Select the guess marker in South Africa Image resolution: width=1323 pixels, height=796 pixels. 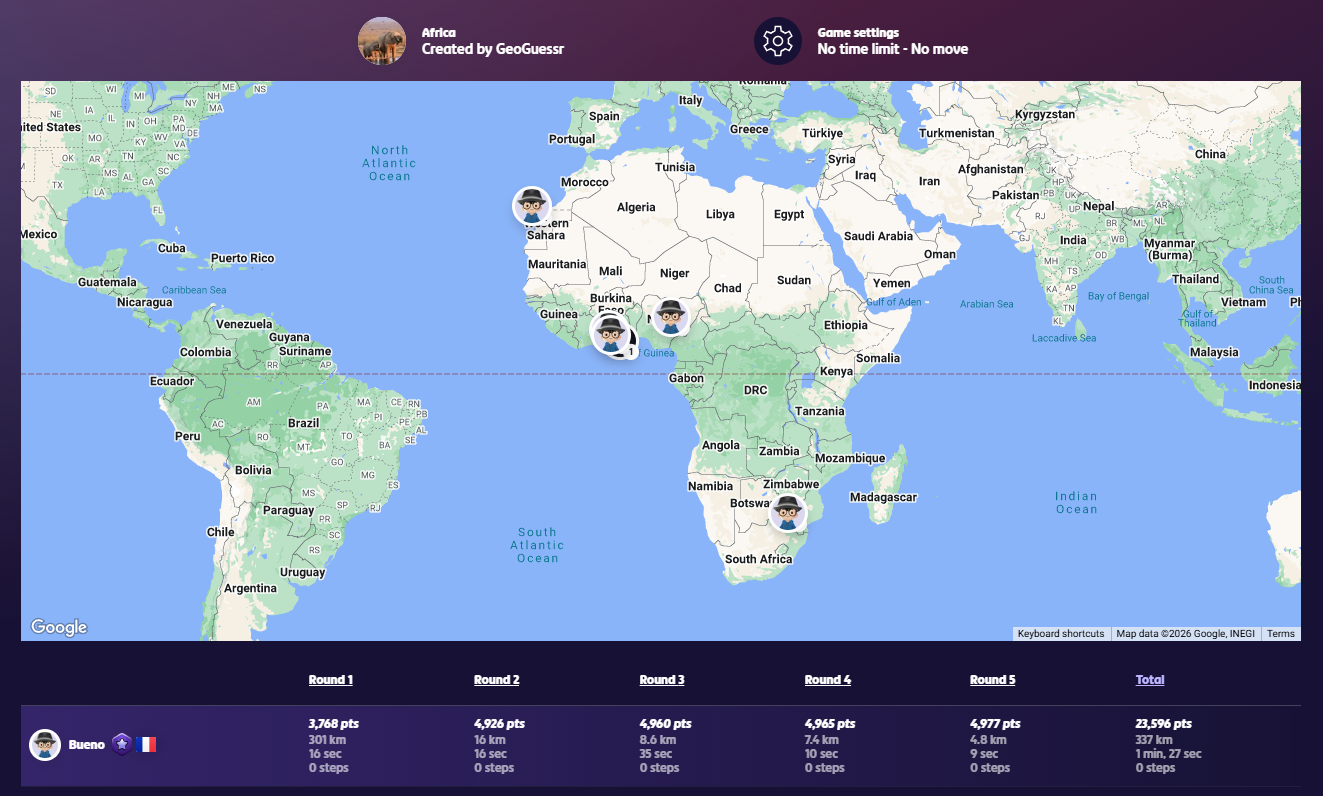[x=789, y=513]
